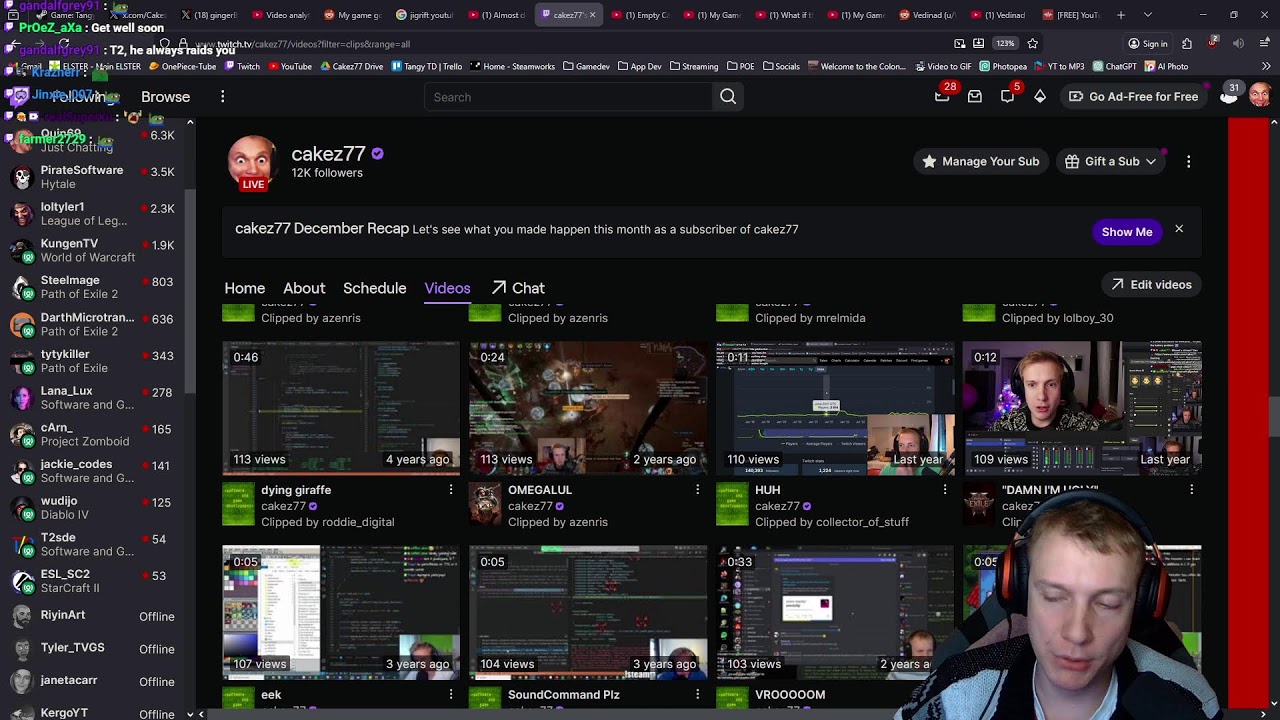Click the Browse link
Viewport: 1280px width, 720px height.
[165, 97]
